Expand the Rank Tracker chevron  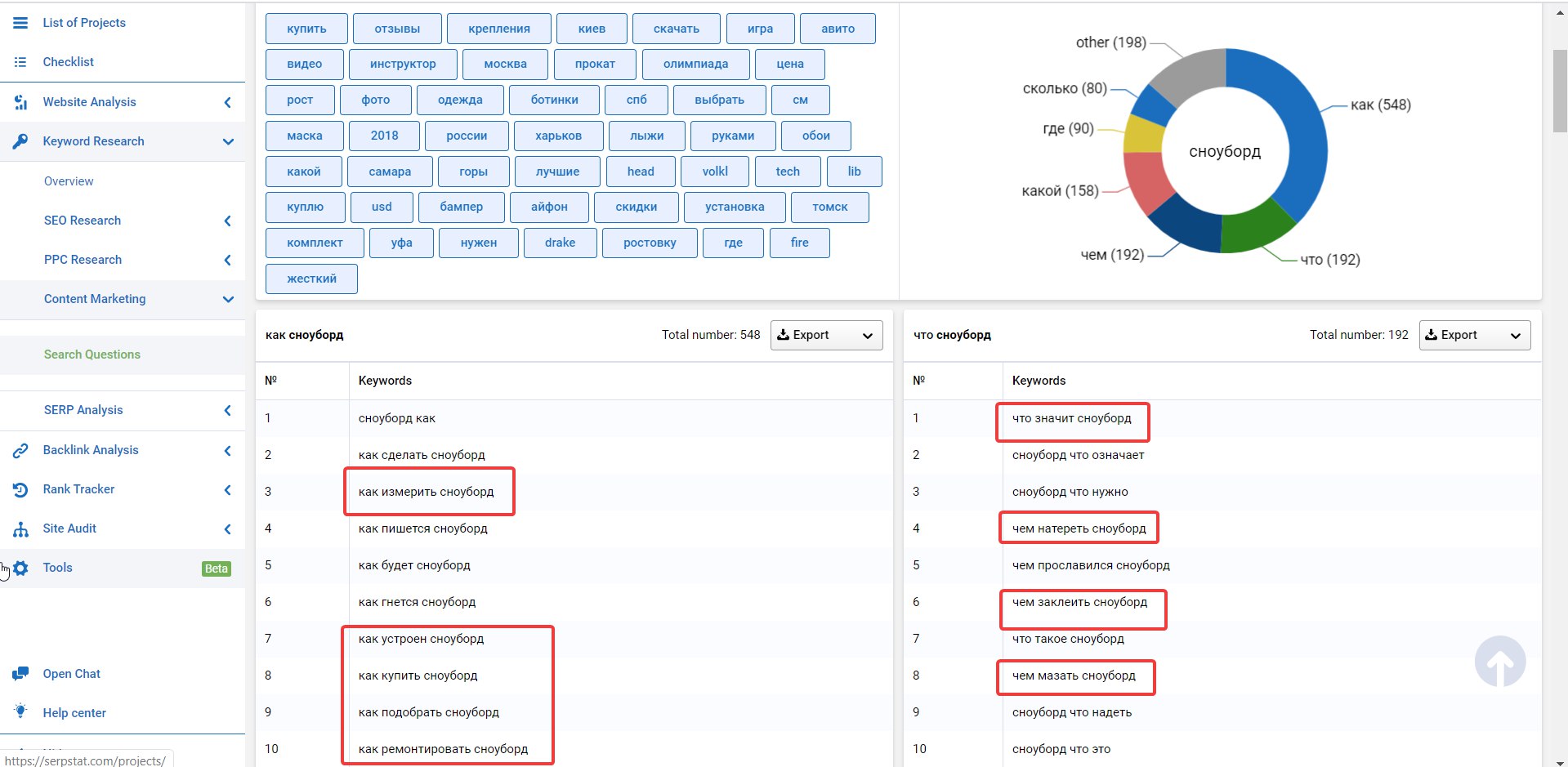227,489
